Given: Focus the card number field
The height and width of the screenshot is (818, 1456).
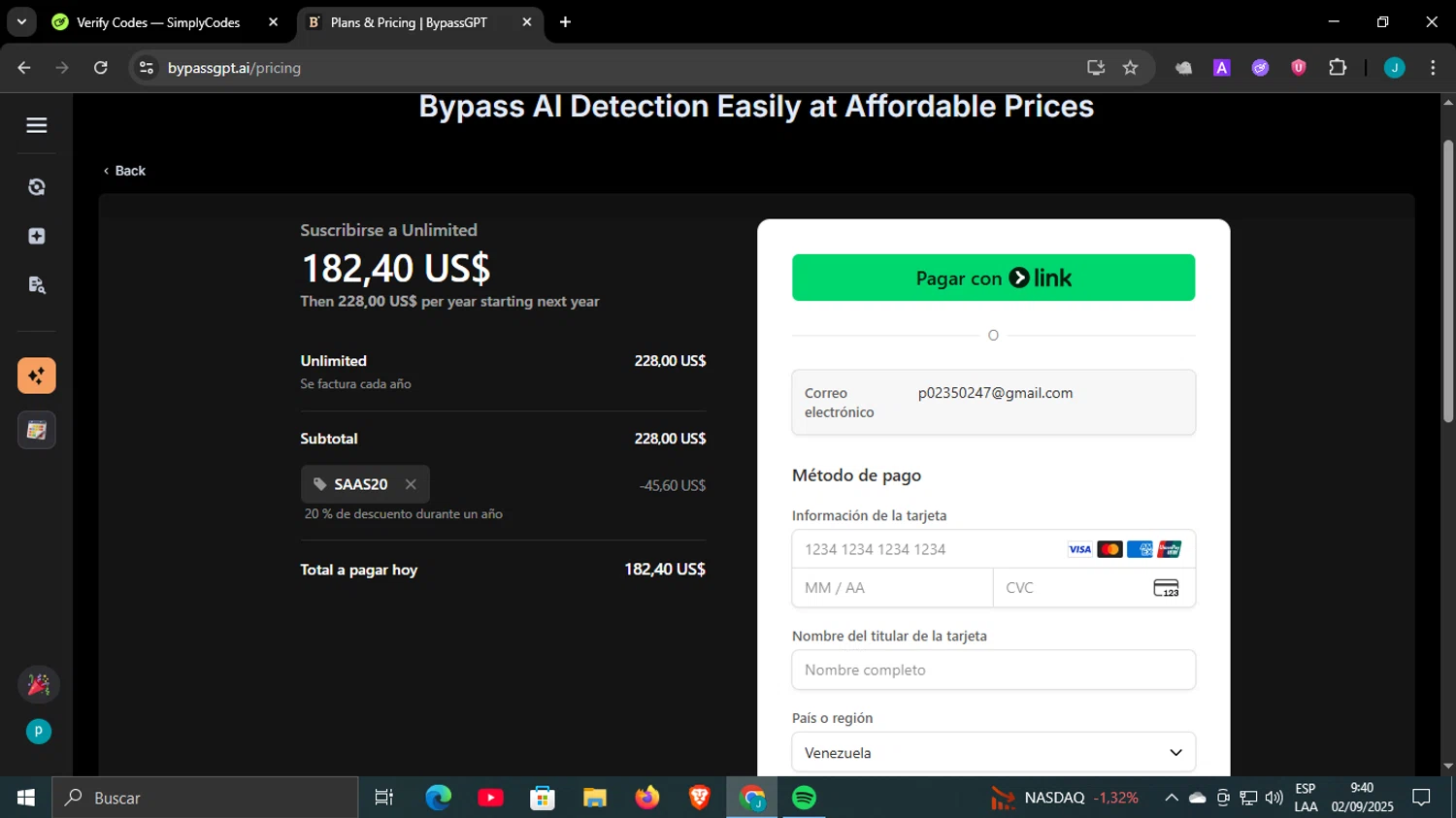Looking at the screenshot, I should 927,549.
